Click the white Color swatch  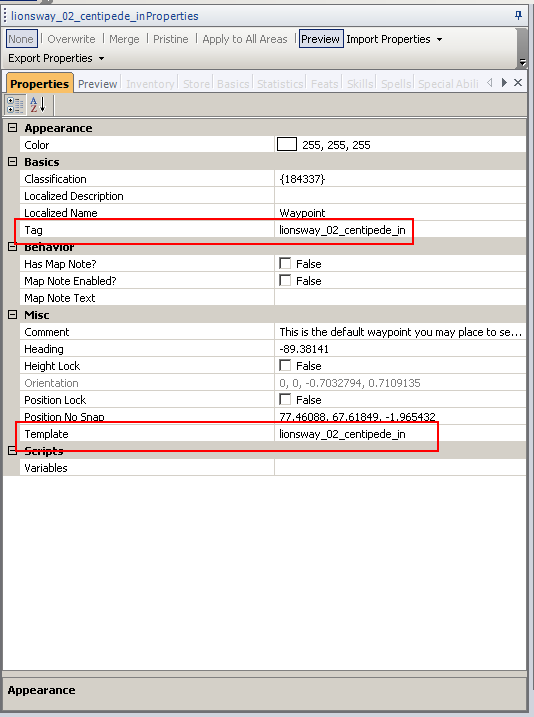pos(287,144)
